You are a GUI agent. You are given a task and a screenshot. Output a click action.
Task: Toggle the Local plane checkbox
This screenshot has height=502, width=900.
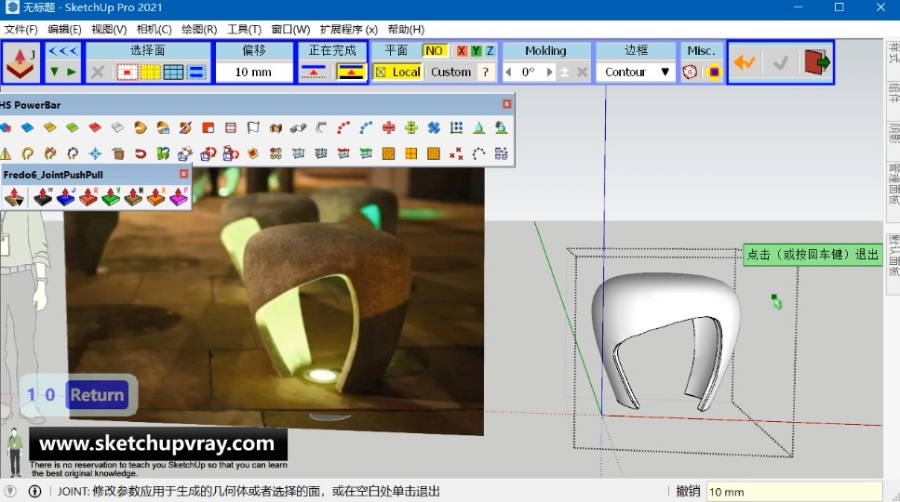(398, 72)
